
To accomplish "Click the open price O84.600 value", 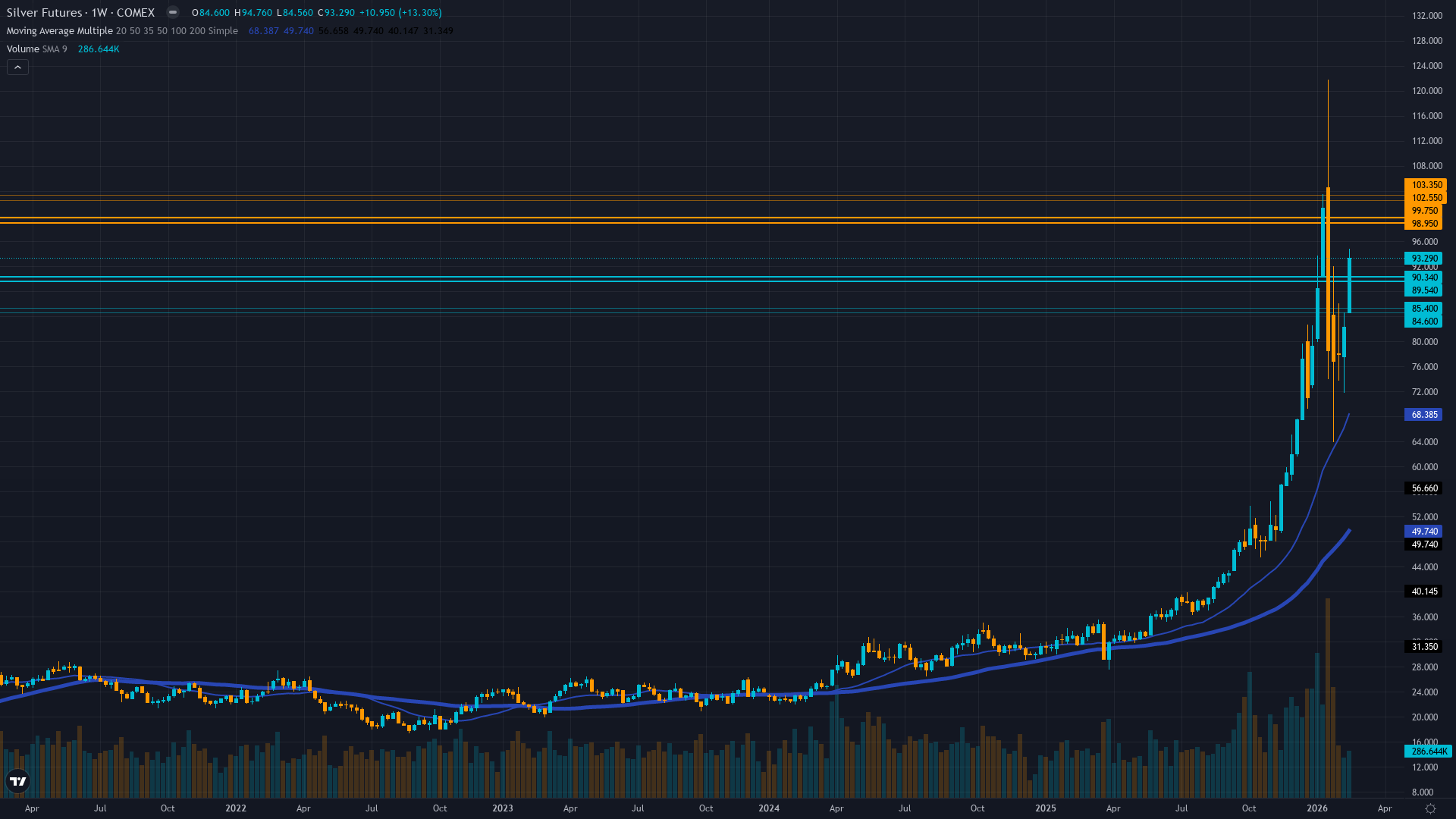I will coord(211,13).
